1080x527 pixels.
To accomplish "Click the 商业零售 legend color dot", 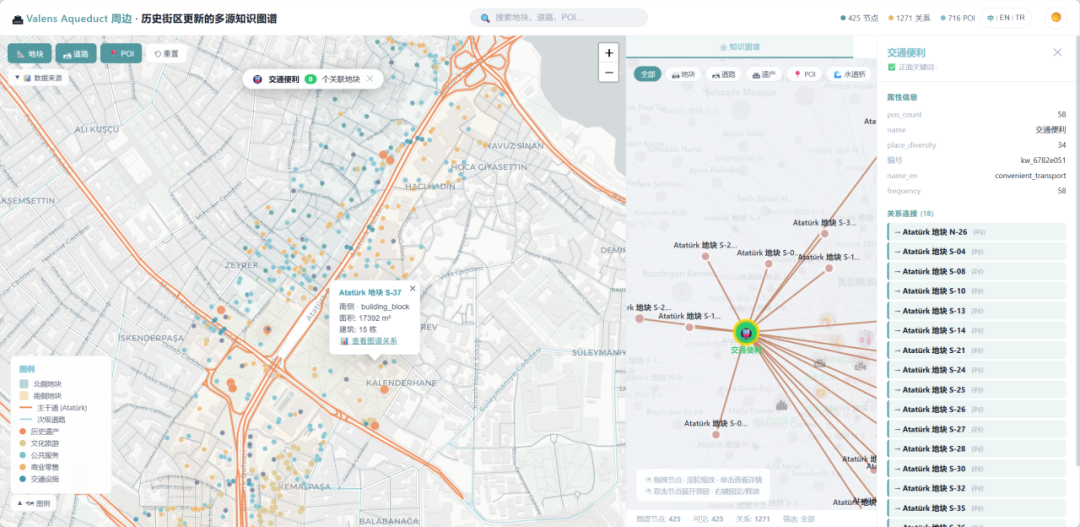I will [x=24, y=466].
